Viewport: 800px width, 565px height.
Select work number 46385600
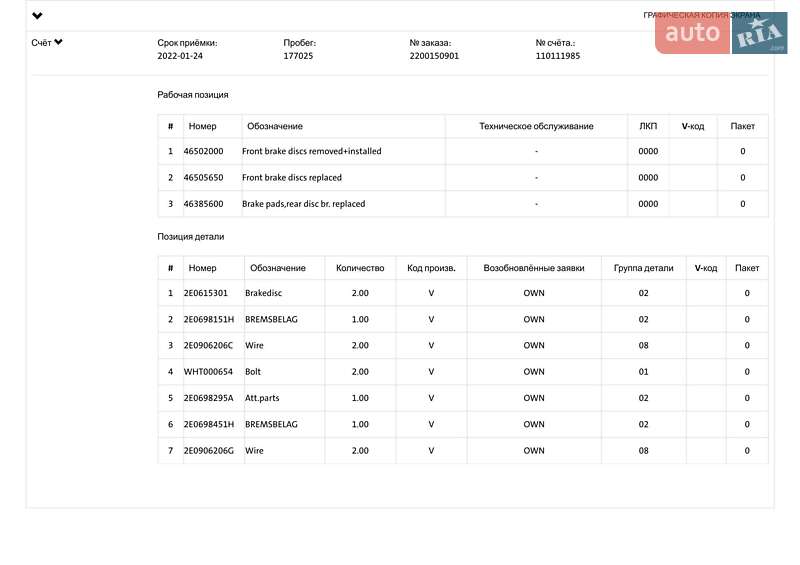(204, 204)
